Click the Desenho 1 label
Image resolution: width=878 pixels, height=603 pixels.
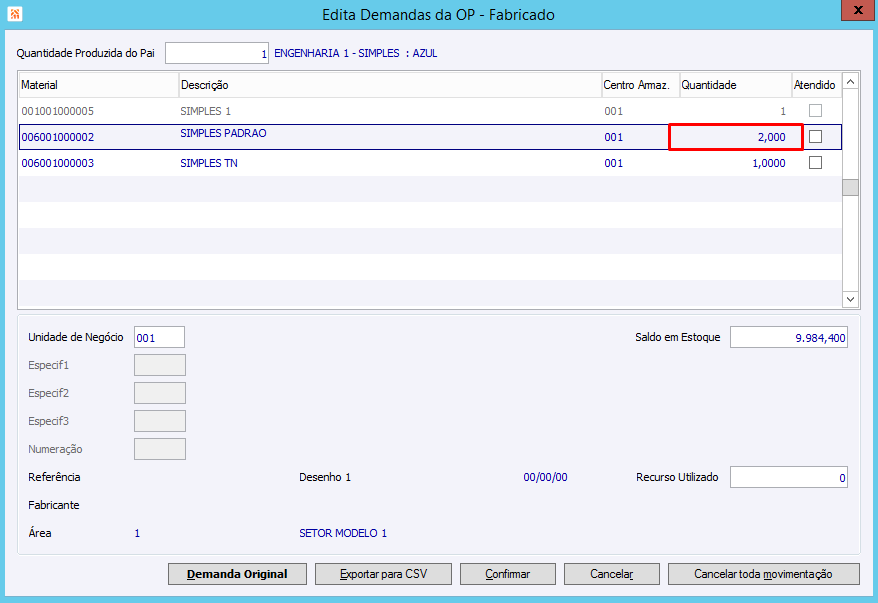[325, 477]
